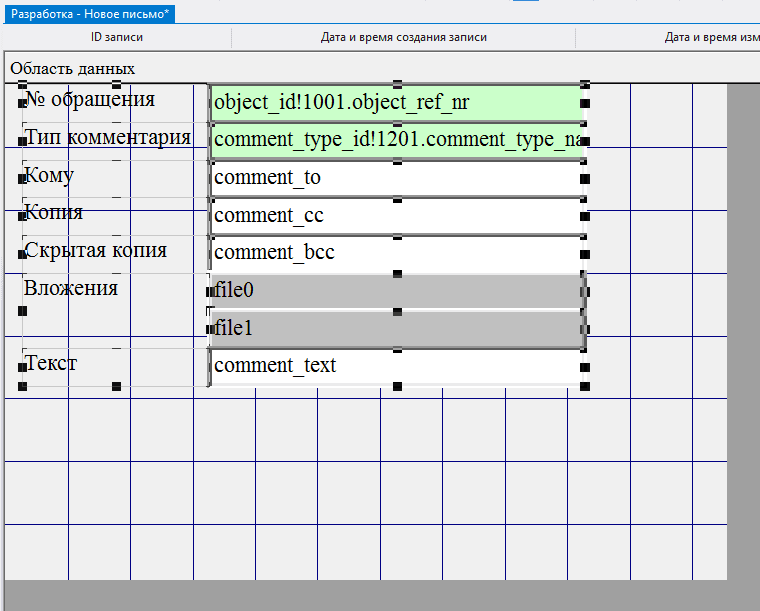Select the green object_ref_nr field

click(x=396, y=102)
